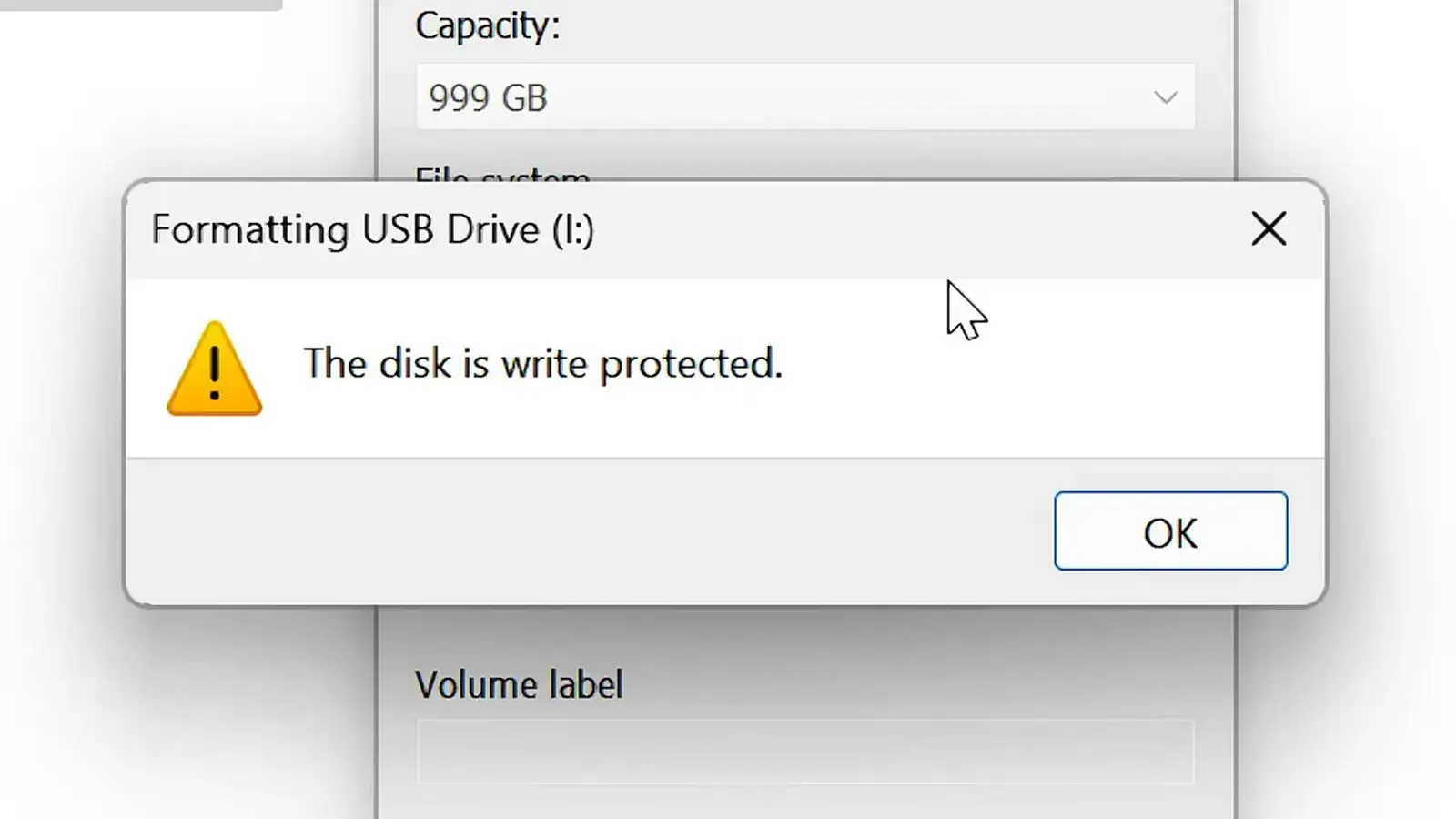Click the "The disk is write protected." message
The width and height of the screenshot is (1456, 819).
542,364
